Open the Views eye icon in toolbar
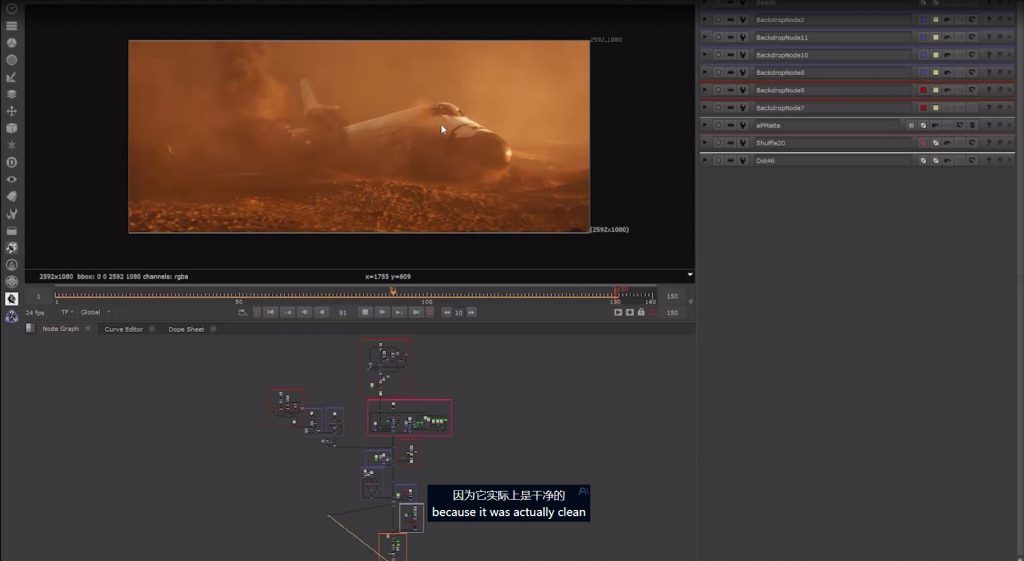This screenshot has height=561, width=1024. pyautogui.click(x=11, y=179)
